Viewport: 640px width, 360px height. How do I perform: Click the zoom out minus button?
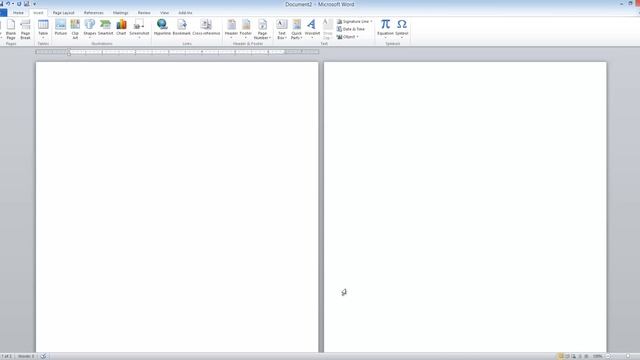[608, 356]
